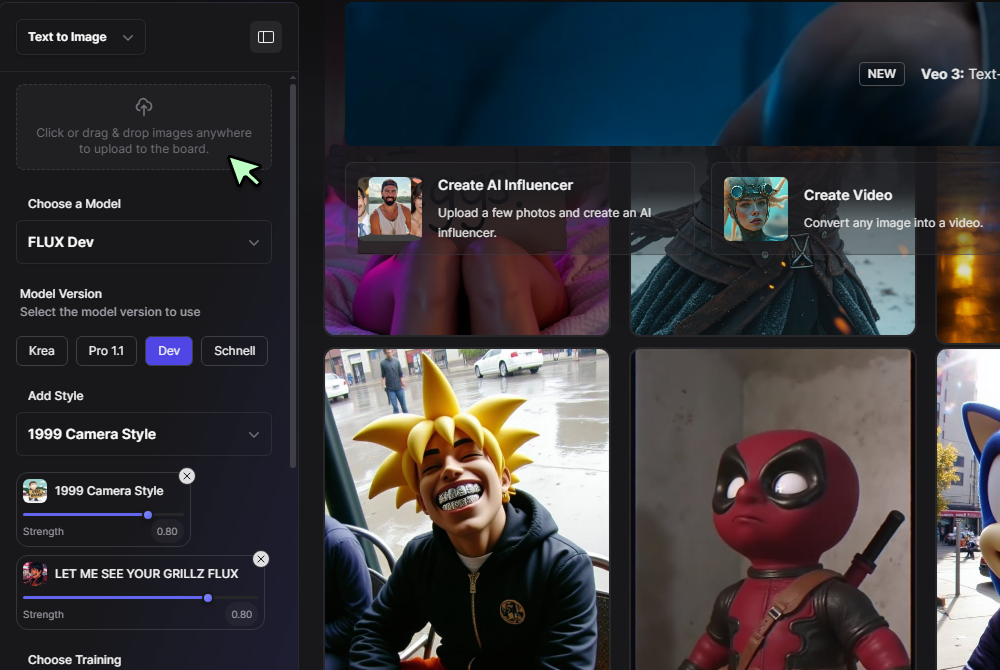1000x670 pixels.
Task: Expand the FLUX Dev model dropdown
Action: click(x=144, y=242)
